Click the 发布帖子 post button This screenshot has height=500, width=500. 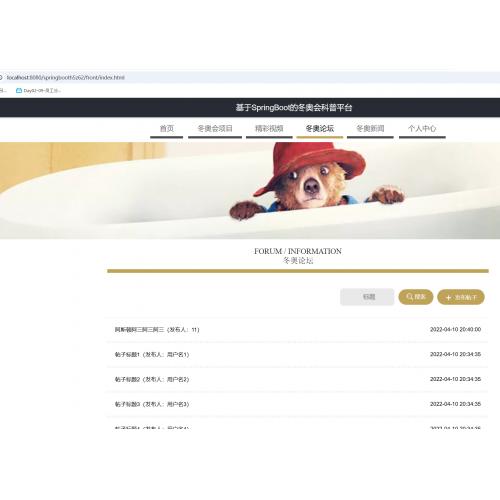[x=461, y=297]
